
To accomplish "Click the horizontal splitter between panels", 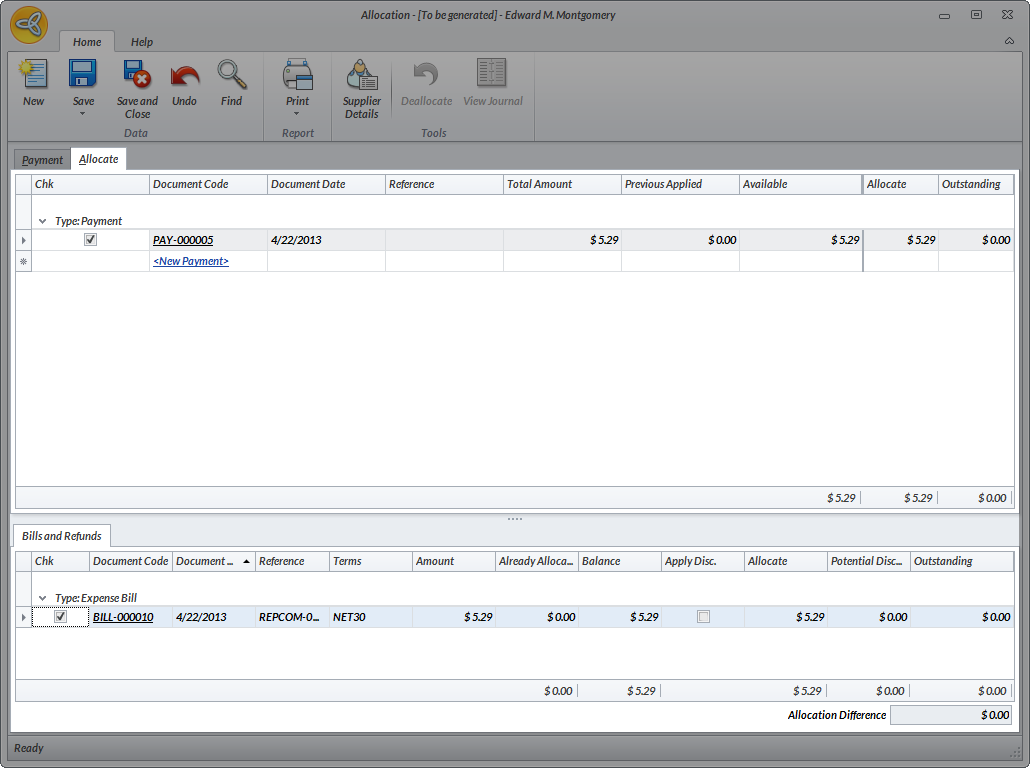I will [x=515, y=519].
